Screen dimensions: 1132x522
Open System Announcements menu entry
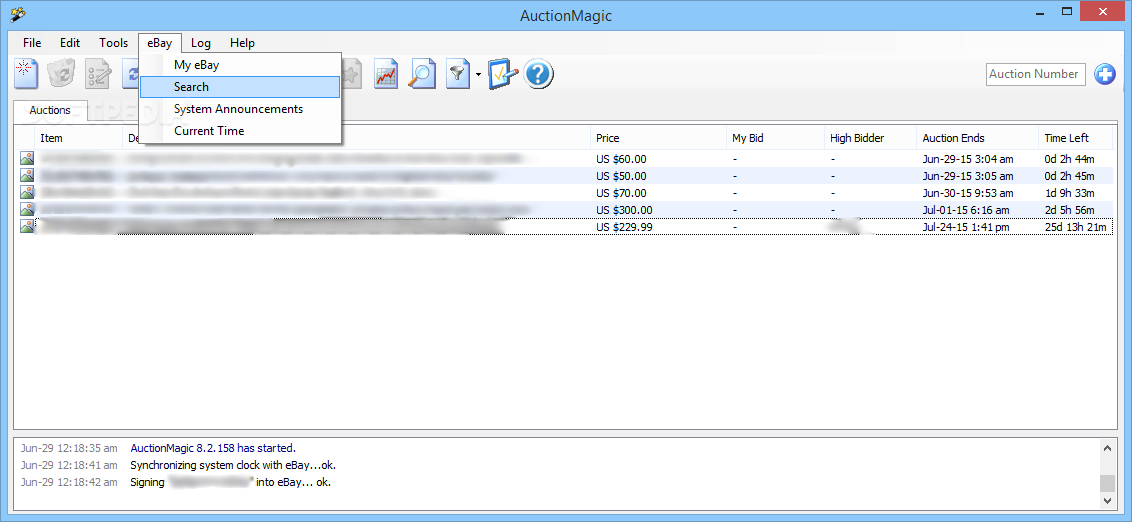[x=240, y=109]
